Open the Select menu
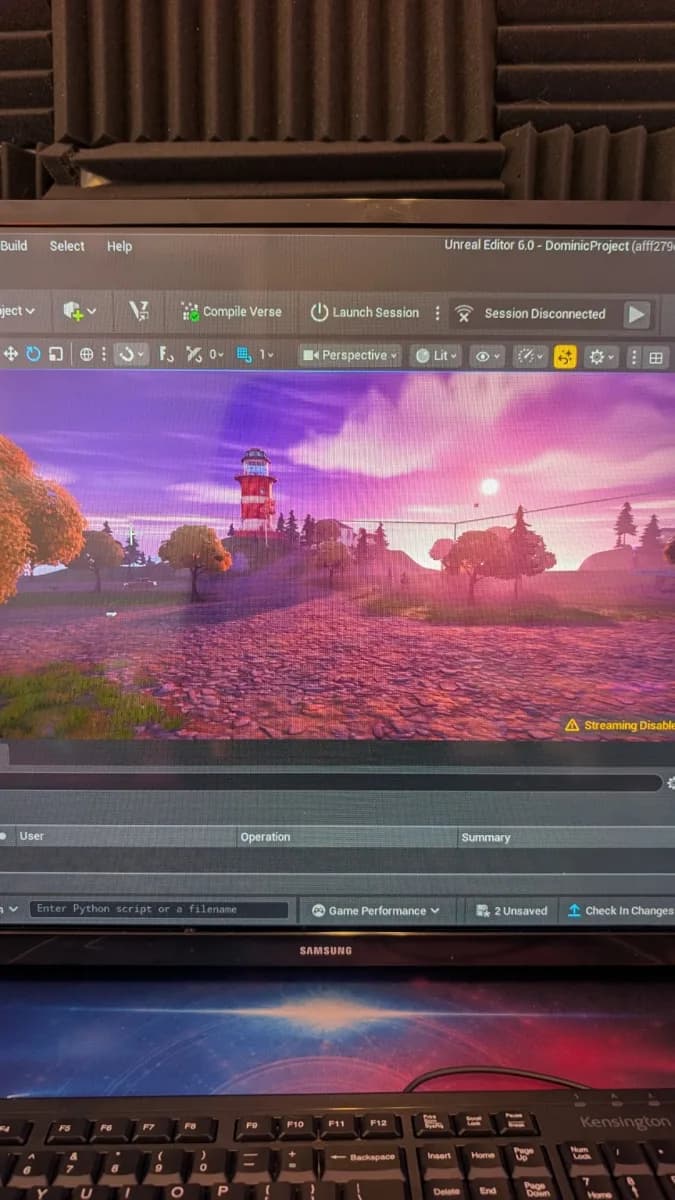Screen dimensions: 675x1200 click(67, 246)
